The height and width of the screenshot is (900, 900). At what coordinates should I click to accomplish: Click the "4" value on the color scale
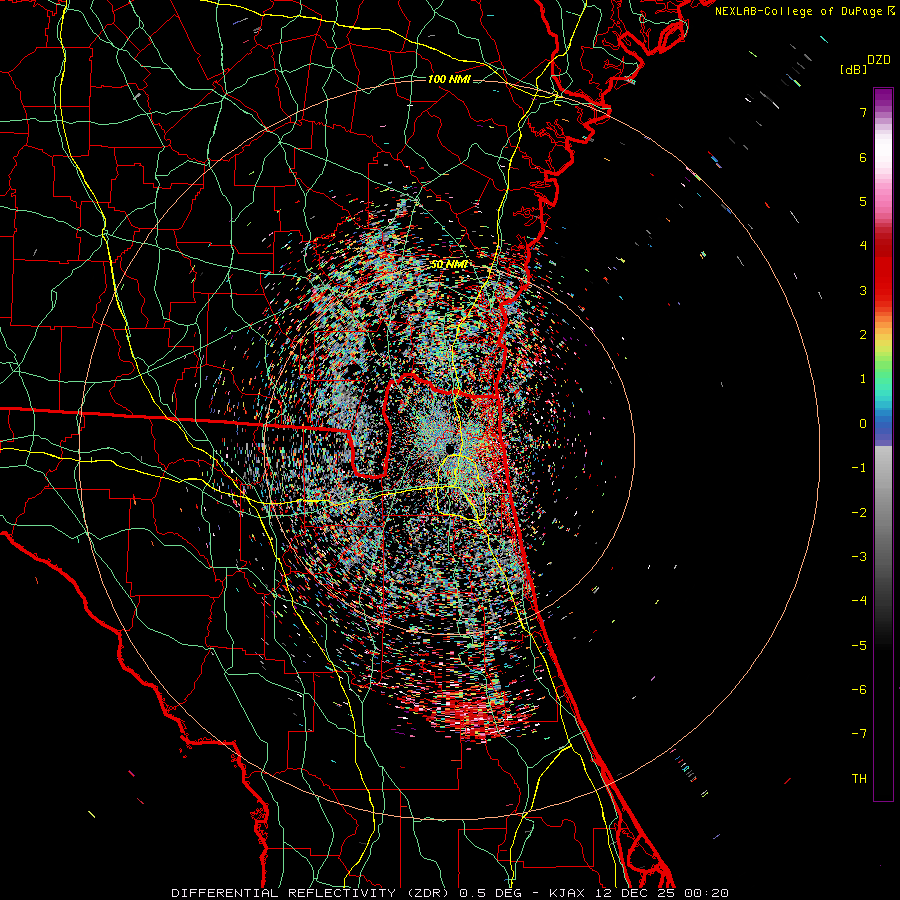pos(863,246)
